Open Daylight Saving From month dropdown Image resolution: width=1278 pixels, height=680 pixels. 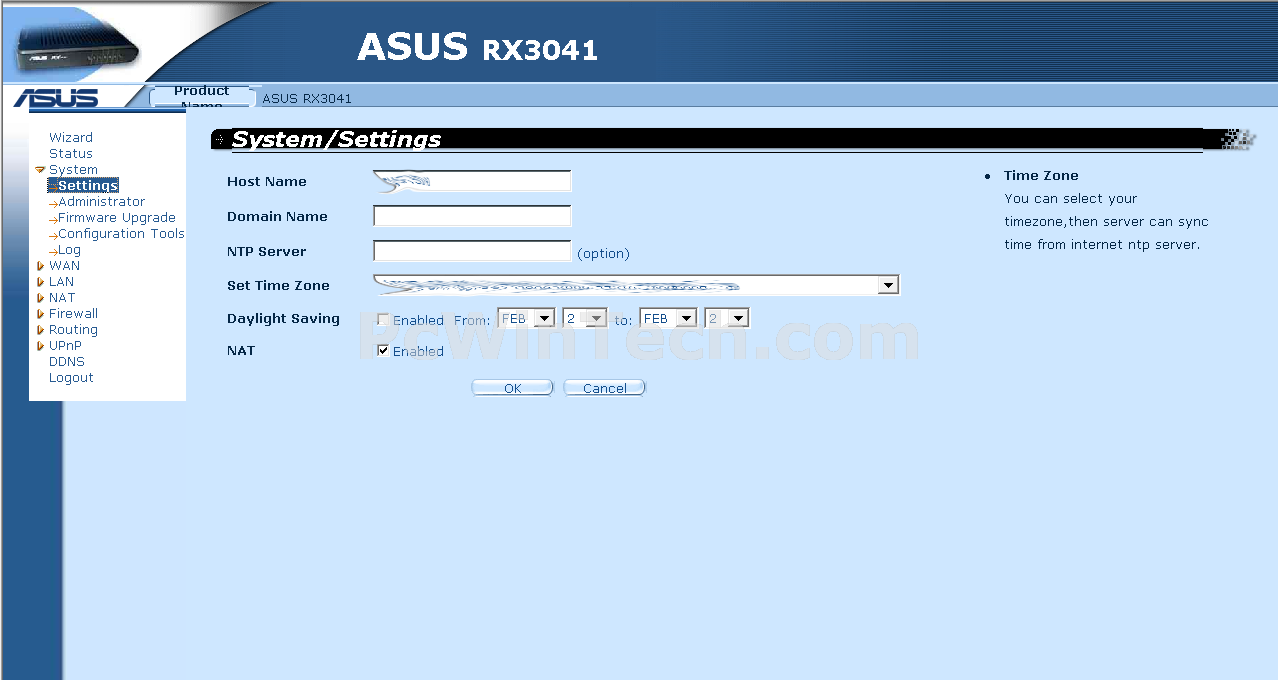[526, 319]
